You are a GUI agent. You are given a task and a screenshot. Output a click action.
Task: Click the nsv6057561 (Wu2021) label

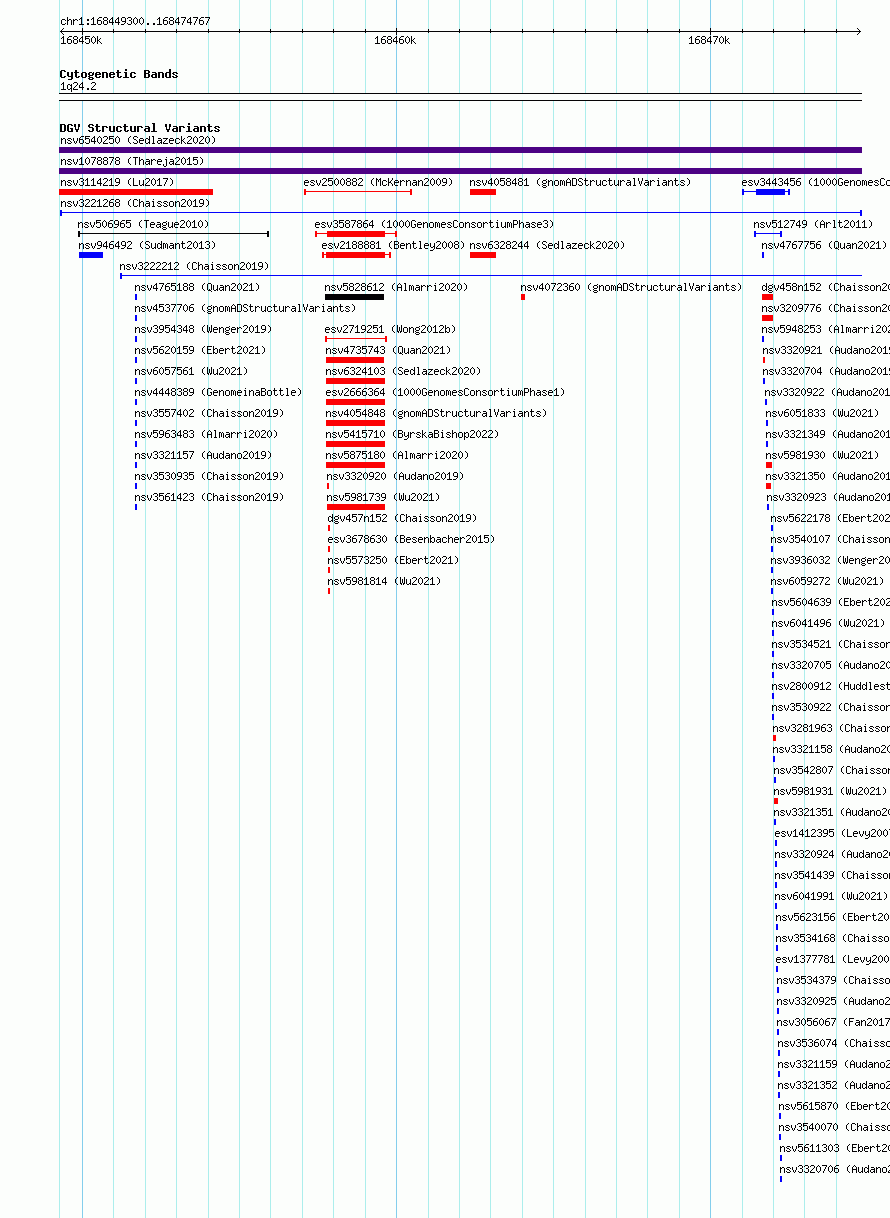click(191, 371)
